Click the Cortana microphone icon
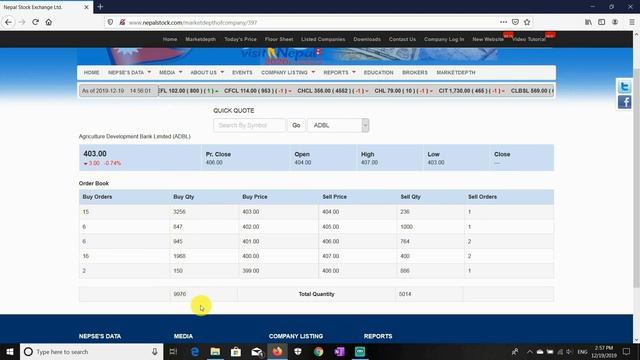640x360 pixels. pos(155,351)
